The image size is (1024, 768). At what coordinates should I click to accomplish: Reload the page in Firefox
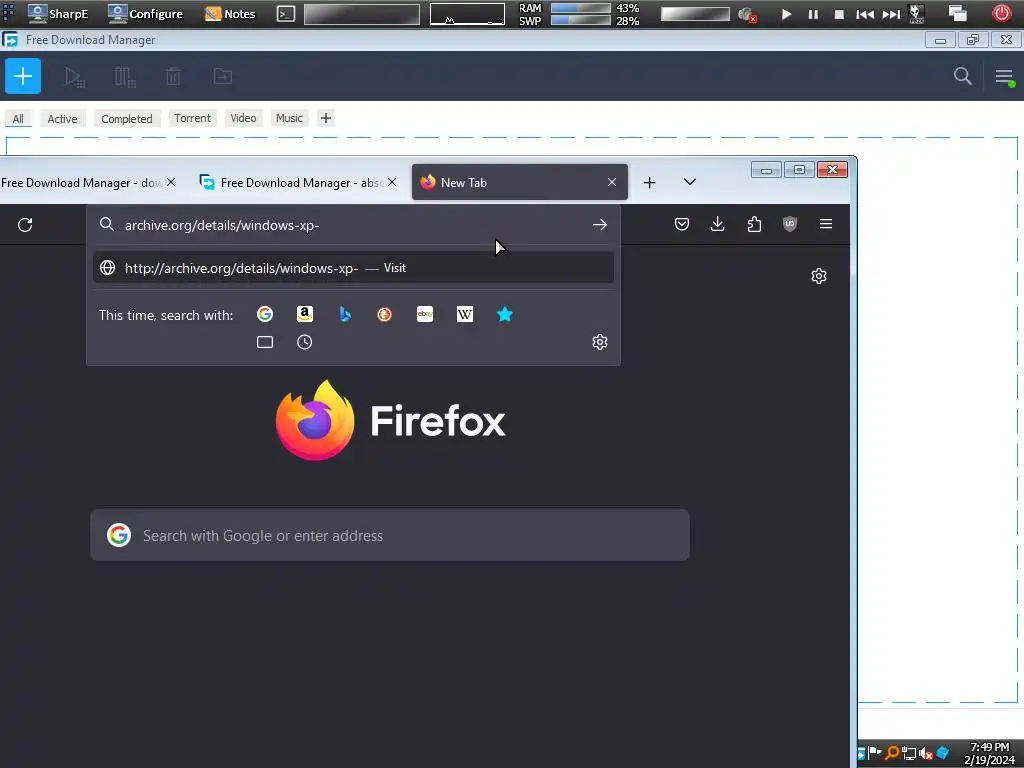point(25,225)
